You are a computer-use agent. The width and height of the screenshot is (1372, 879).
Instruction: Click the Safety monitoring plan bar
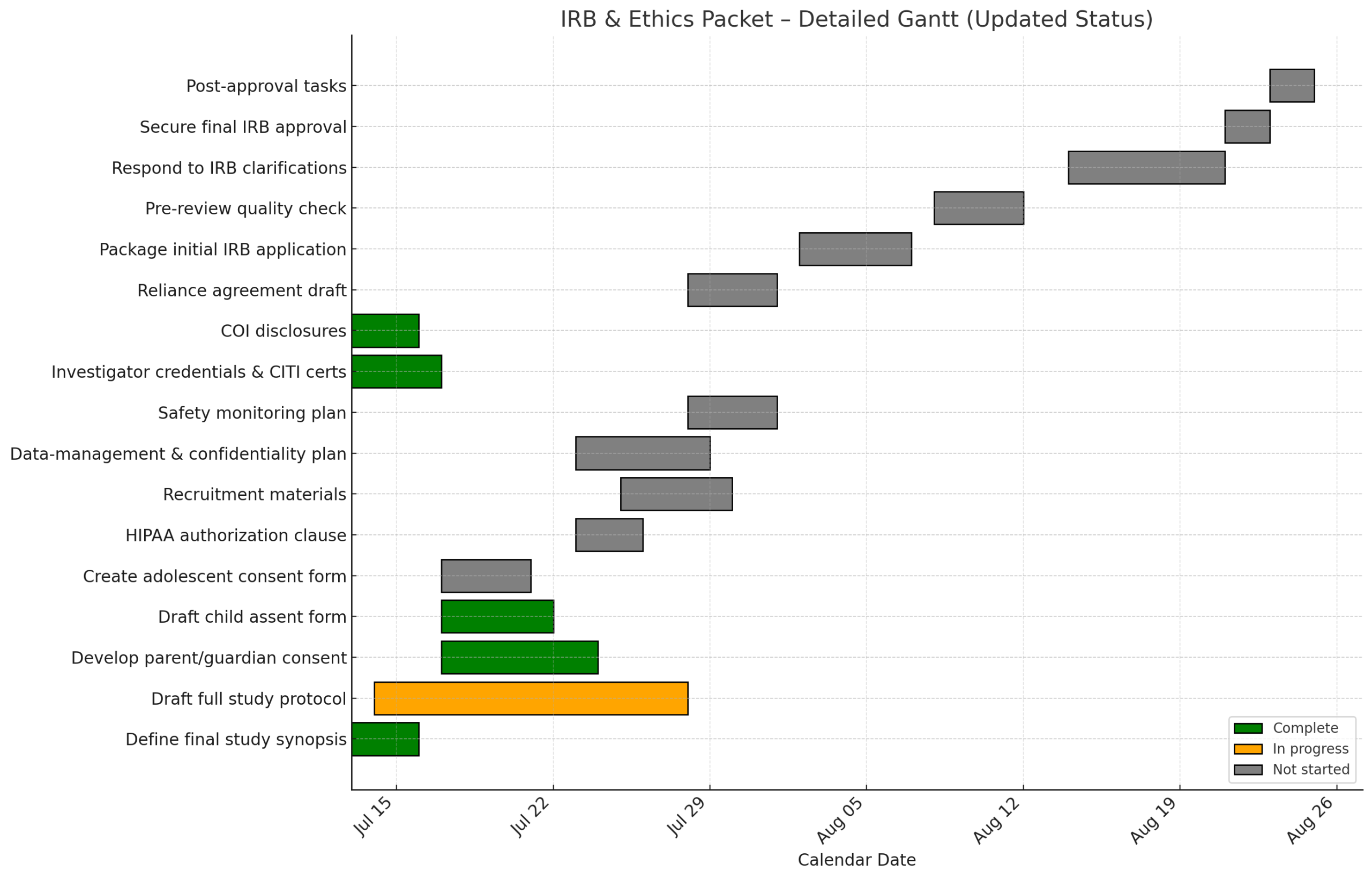click(732, 412)
